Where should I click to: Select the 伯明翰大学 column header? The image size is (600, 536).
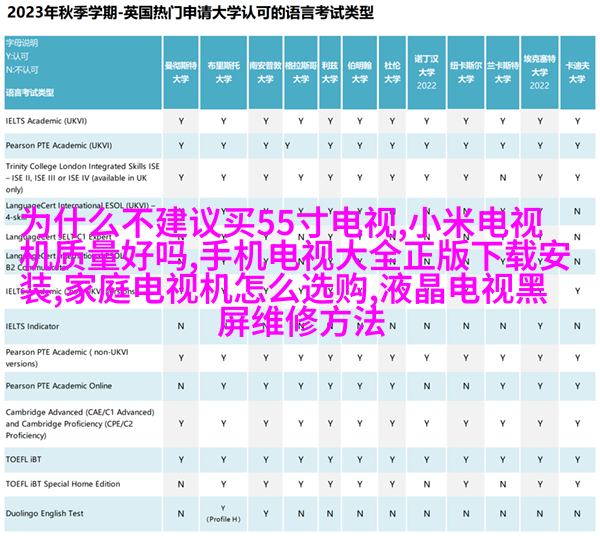click(360, 72)
